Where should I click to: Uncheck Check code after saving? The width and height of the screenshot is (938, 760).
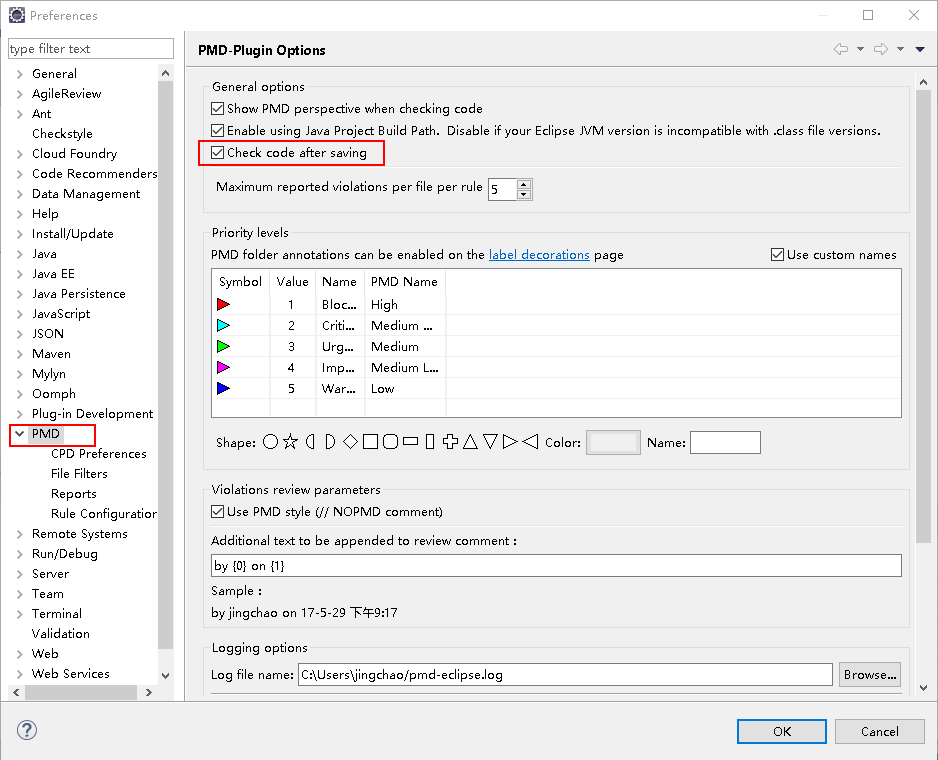coord(218,153)
